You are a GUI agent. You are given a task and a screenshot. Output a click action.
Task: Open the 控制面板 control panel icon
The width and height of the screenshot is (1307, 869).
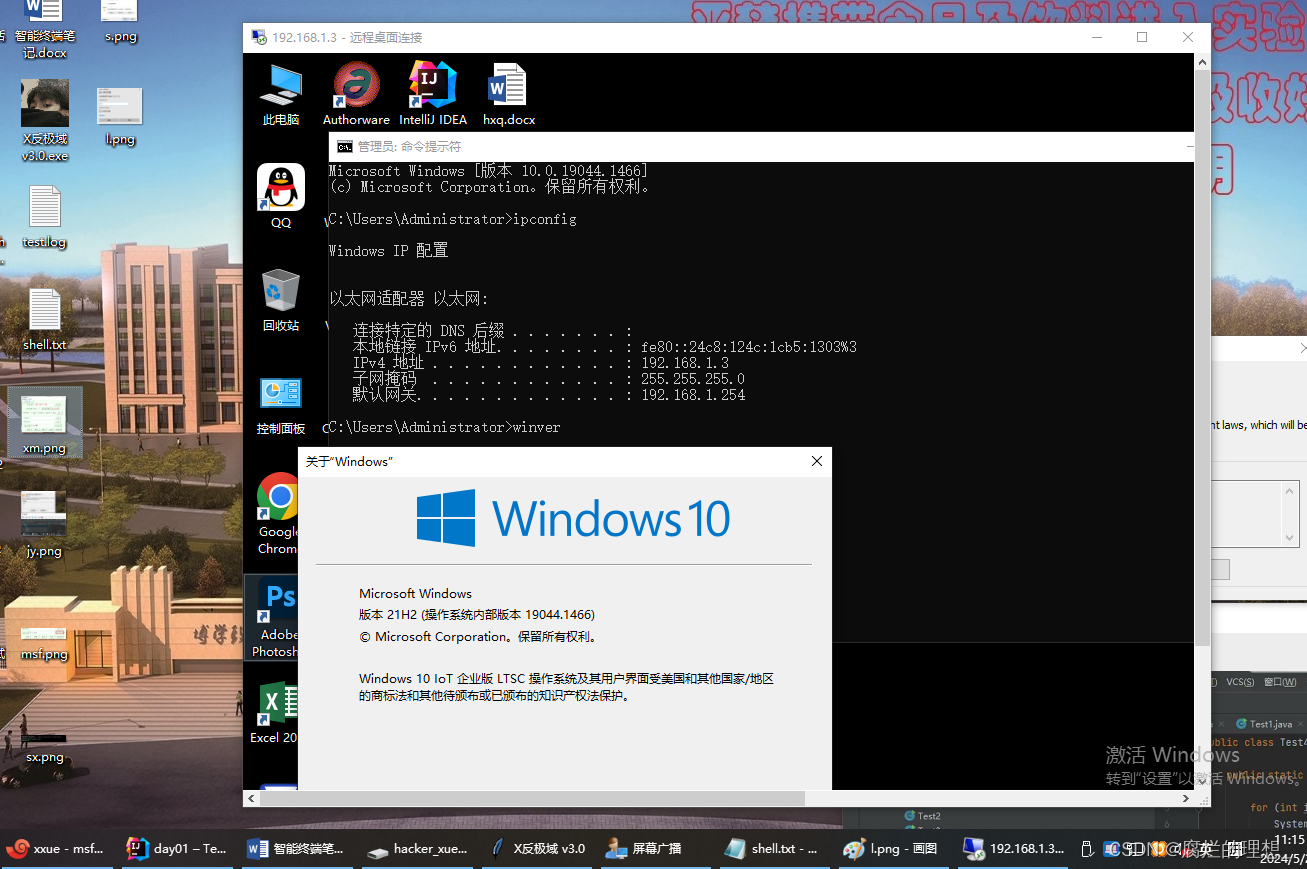[x=281, y=404]
